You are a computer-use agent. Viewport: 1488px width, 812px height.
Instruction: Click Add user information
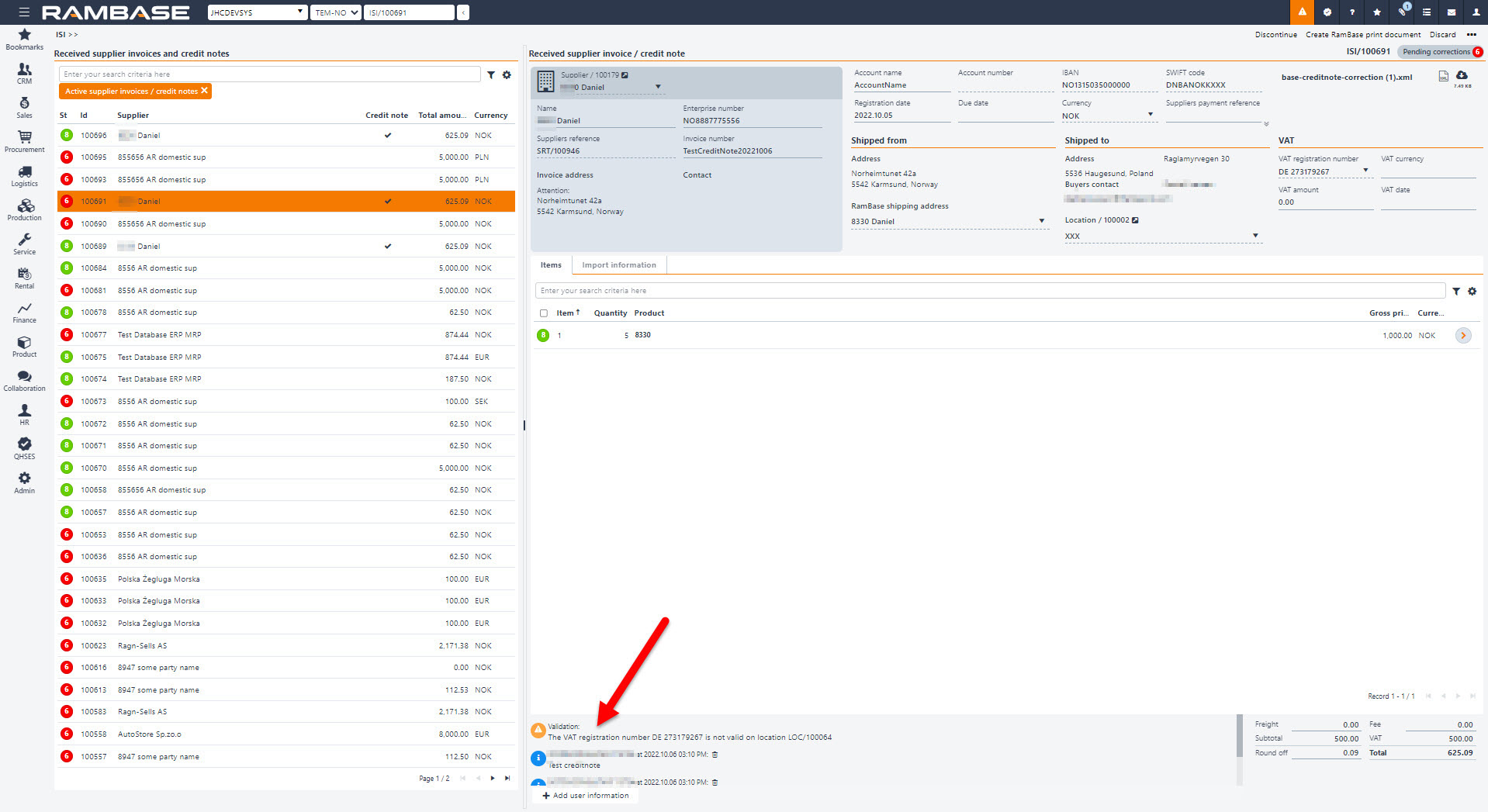pyautogui.click(x=586, y=796)
